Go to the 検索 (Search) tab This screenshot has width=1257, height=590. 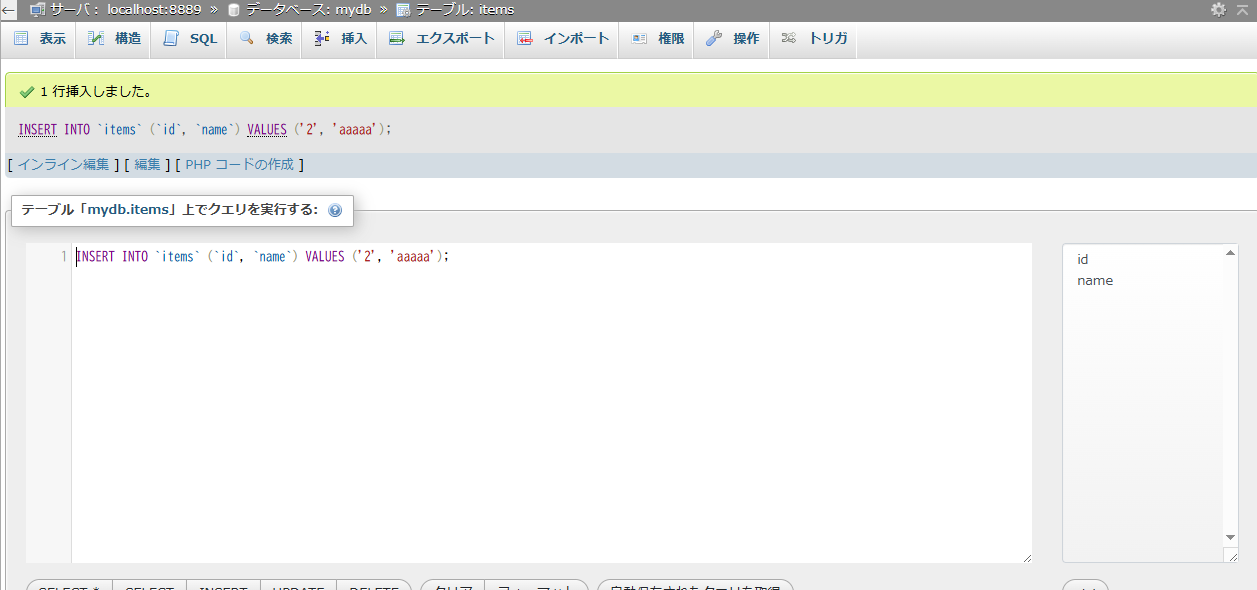(x=265, y=39)
